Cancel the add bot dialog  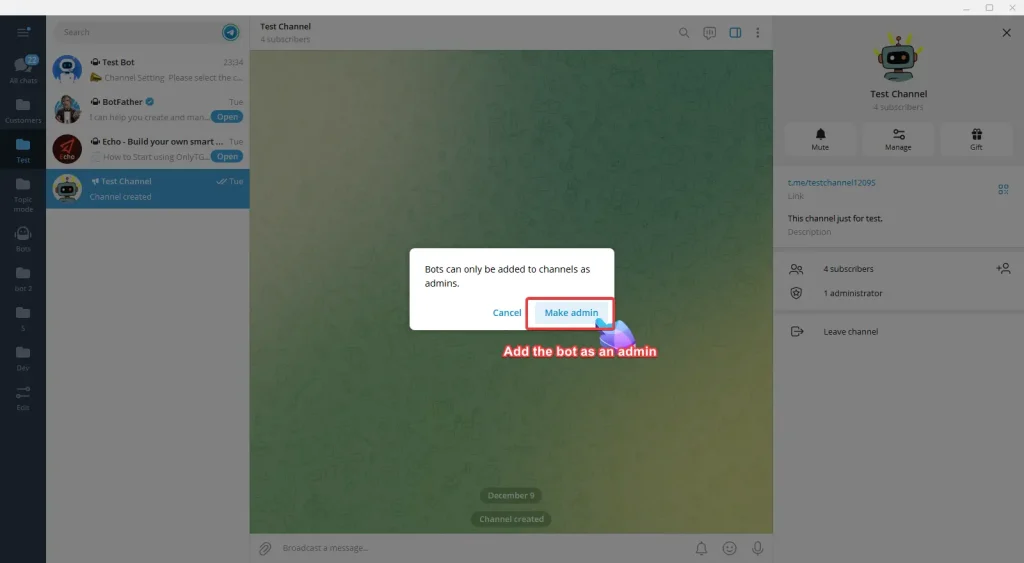[x=507, y=313]
